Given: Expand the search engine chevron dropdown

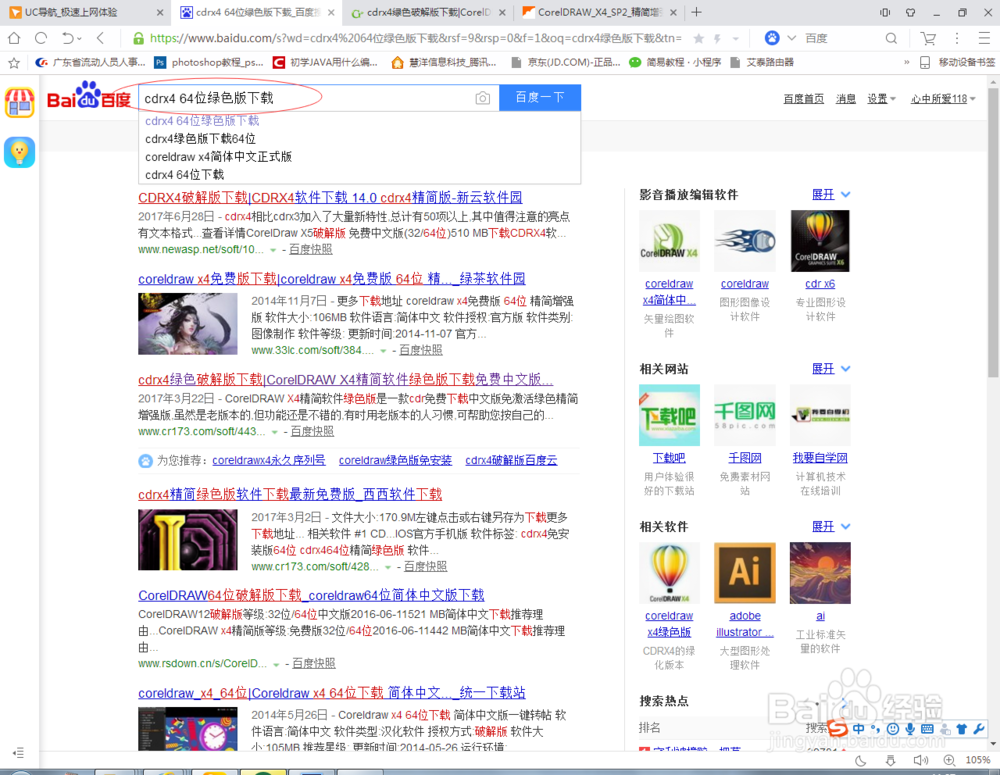Looking at the screenshot, I should tap(791, 38).
